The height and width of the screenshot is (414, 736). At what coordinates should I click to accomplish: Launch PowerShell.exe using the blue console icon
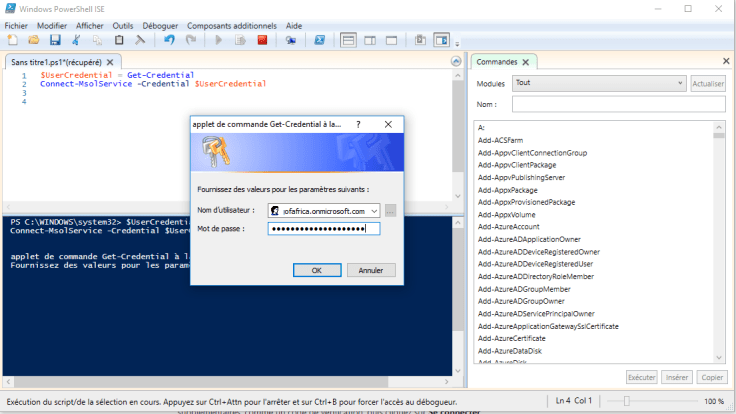[320, 40]
